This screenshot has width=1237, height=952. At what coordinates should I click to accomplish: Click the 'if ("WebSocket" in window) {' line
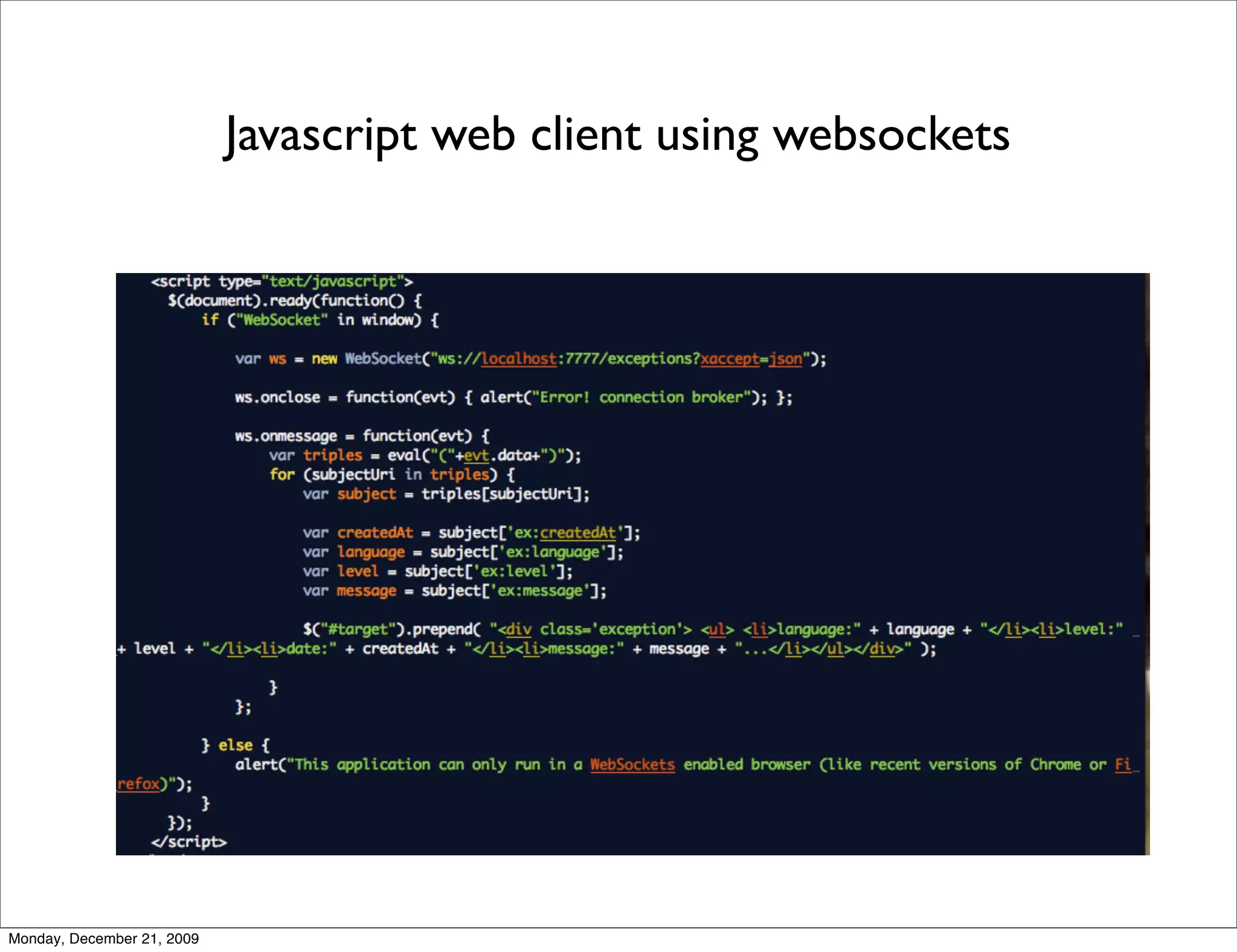pyautogui.click(x=320, y=320)
